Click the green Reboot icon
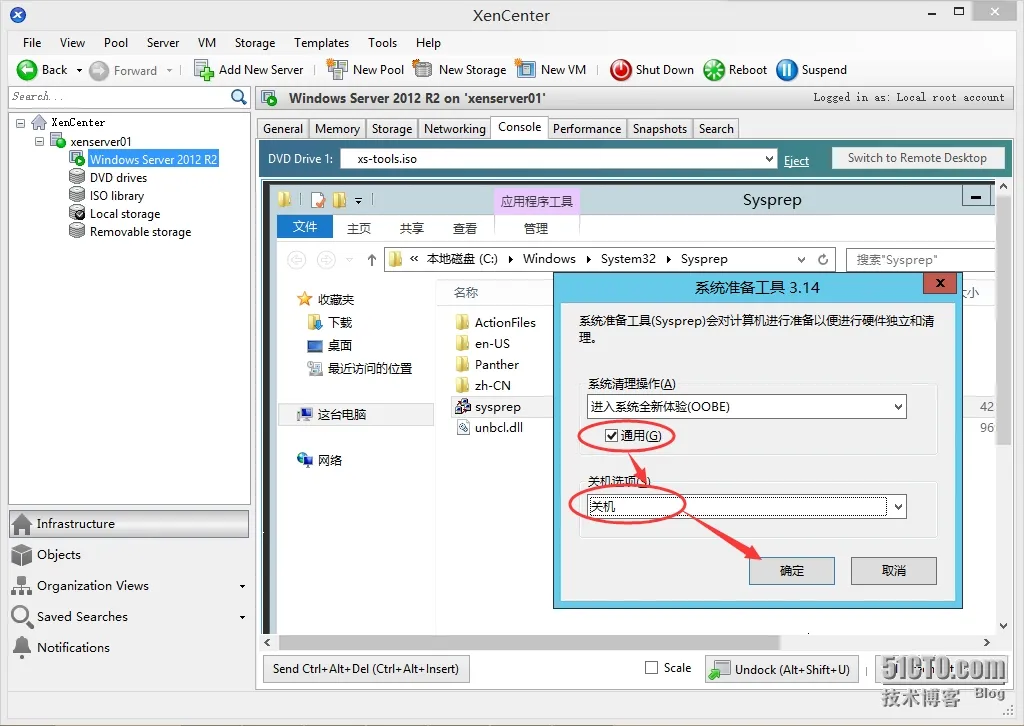The height and width of the screenshot is (726, 1024). [714, 70]
